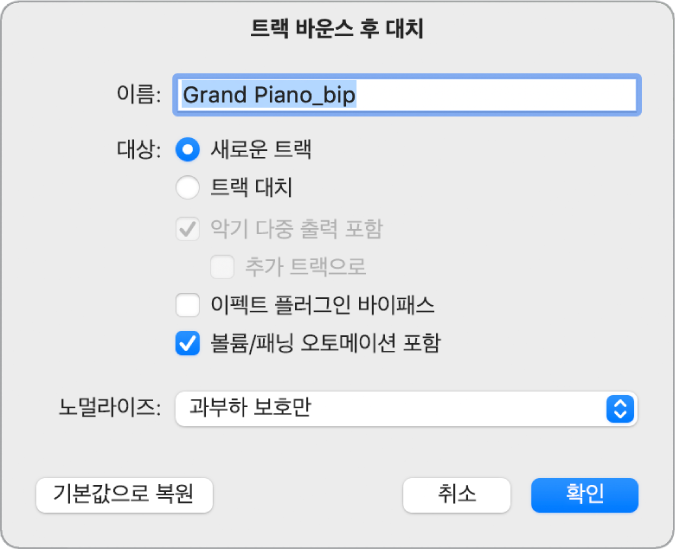Click the 노멀라이즈 popup blue chevron arrows
This screenshot has height=551, width=676.
[620, 408]
